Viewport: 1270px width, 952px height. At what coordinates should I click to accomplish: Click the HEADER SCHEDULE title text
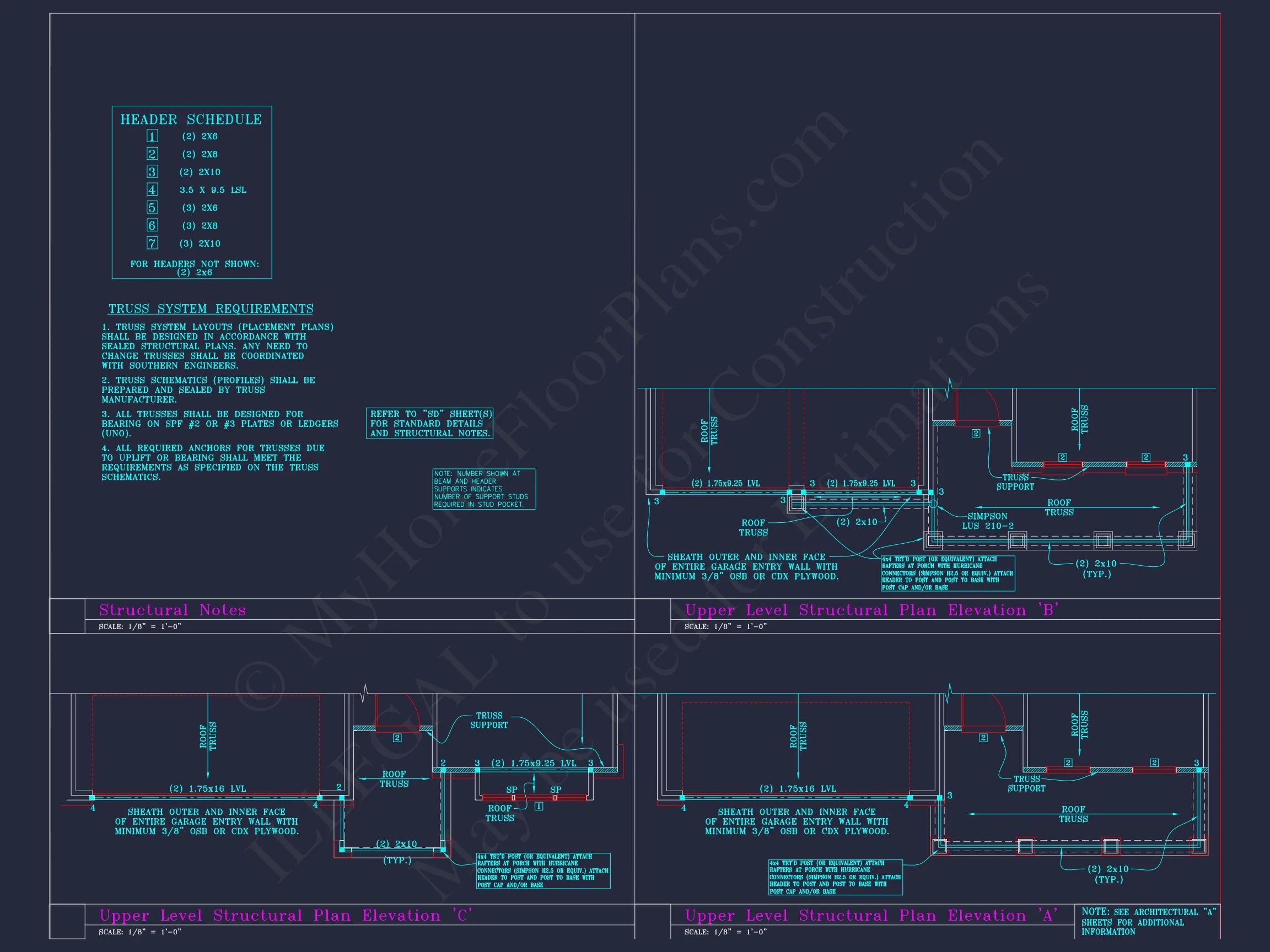pyautogui.click(x=191, y=120)
